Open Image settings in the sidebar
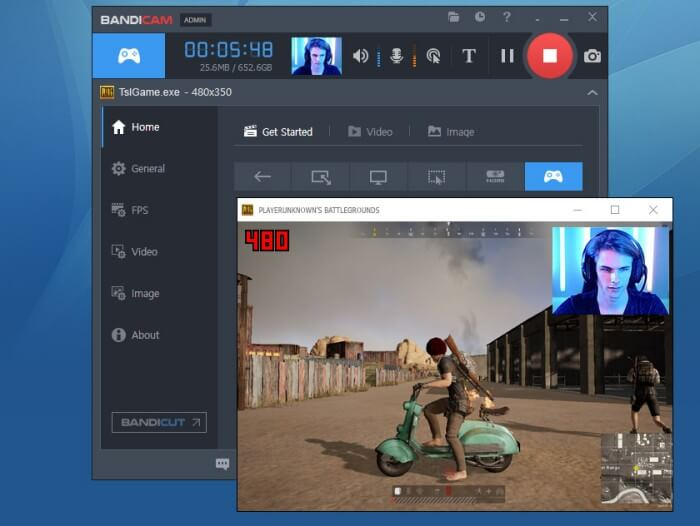 (159, 293)
